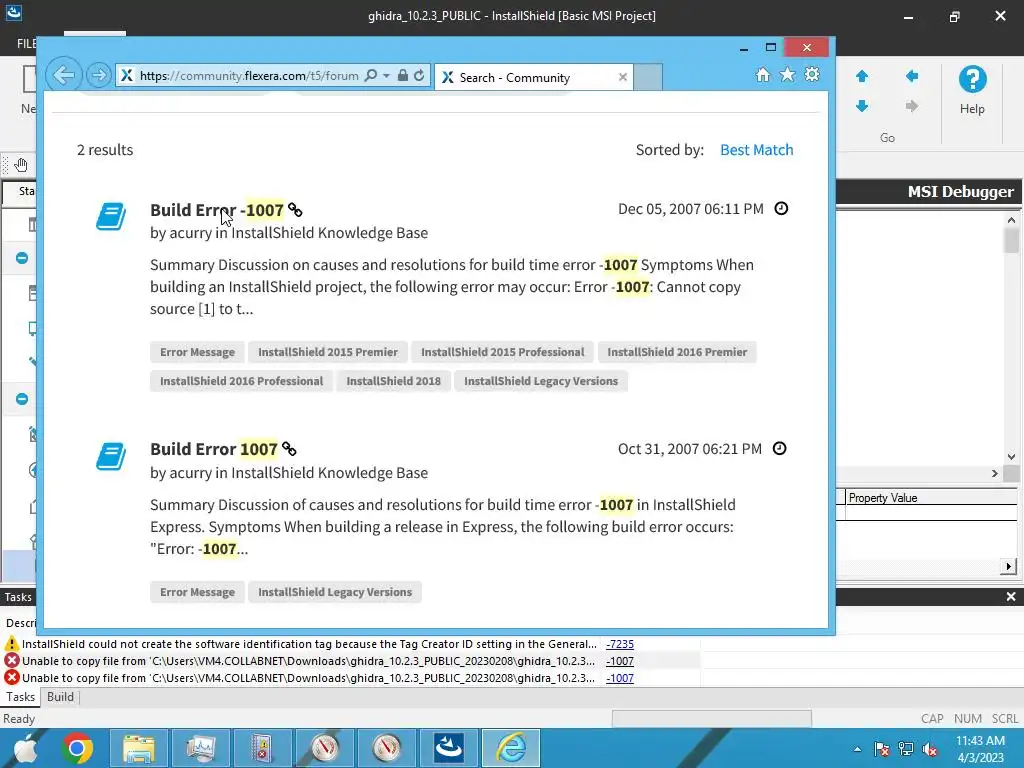This screenshot has height=768, width=1024.
Task: Open File Explorer from taskbar
Action: (138, 748)
